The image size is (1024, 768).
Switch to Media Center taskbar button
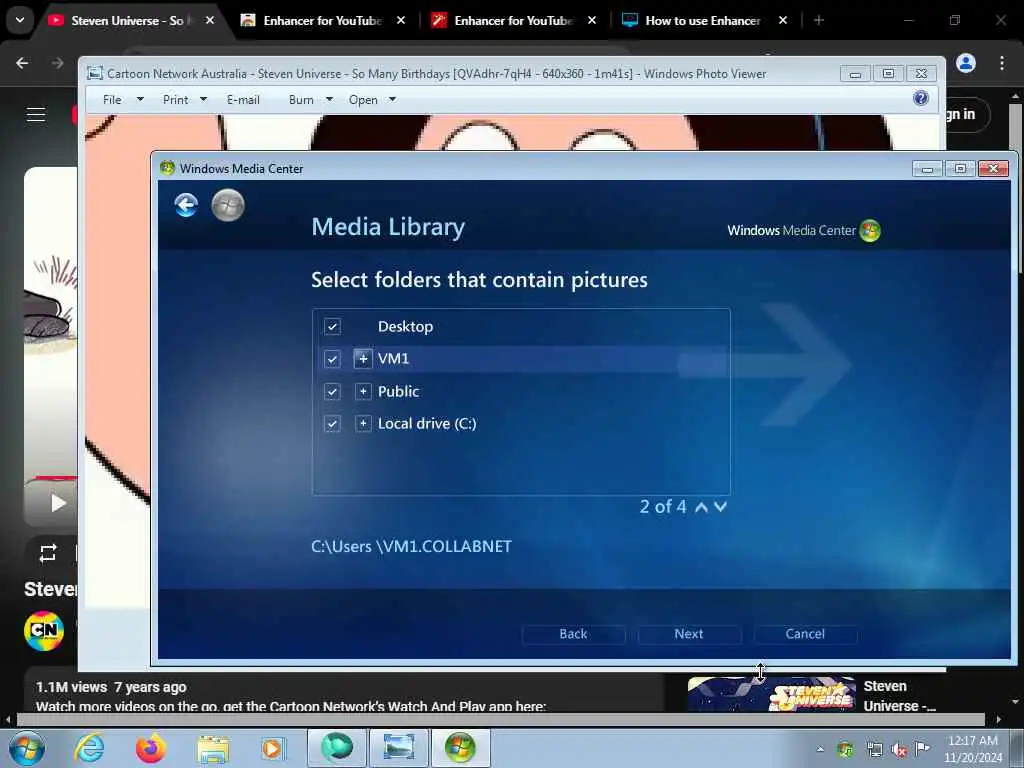(460, 748)
